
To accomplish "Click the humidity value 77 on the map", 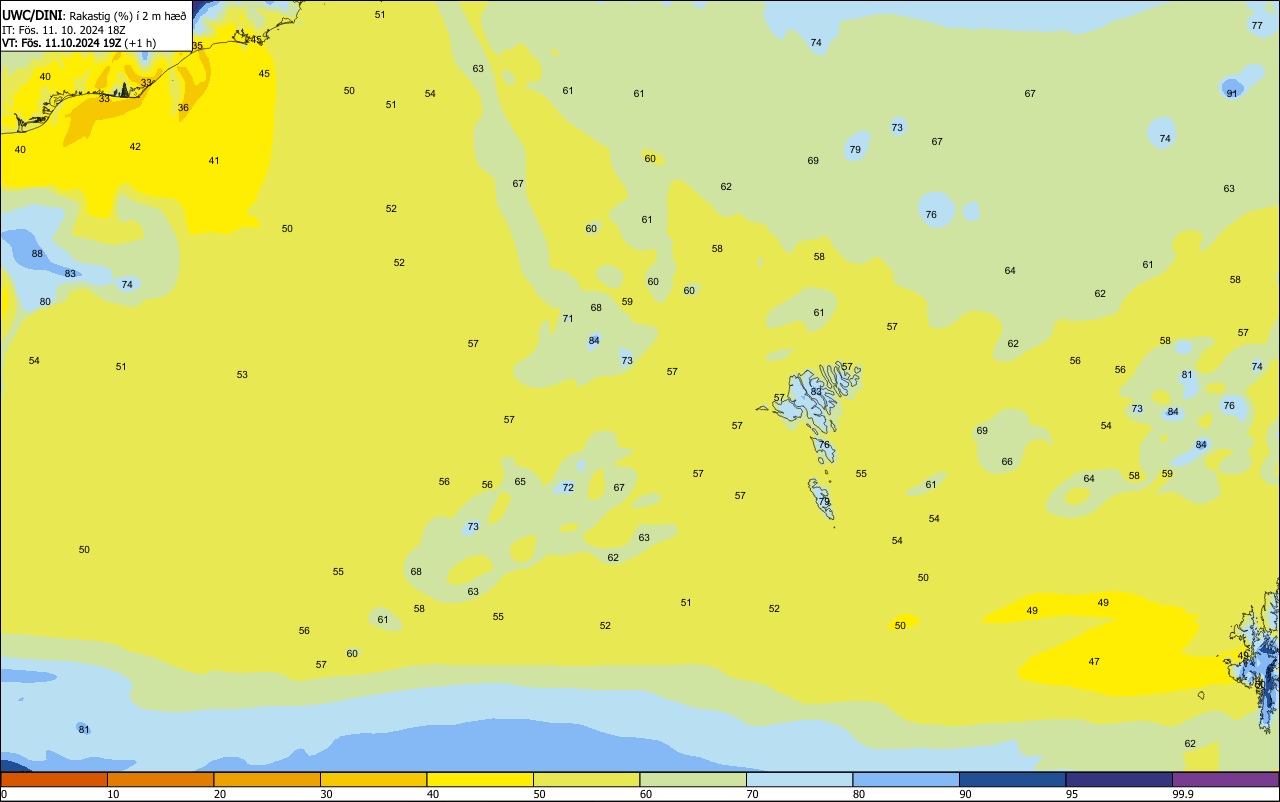I will click(x=1257, y=25).
